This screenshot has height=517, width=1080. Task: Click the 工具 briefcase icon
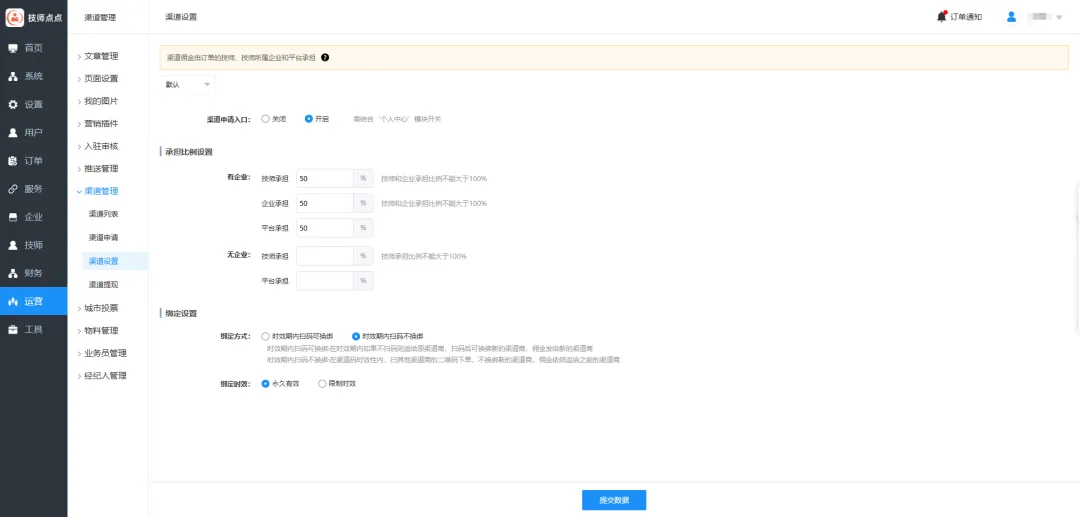click(x=13, y=329)
